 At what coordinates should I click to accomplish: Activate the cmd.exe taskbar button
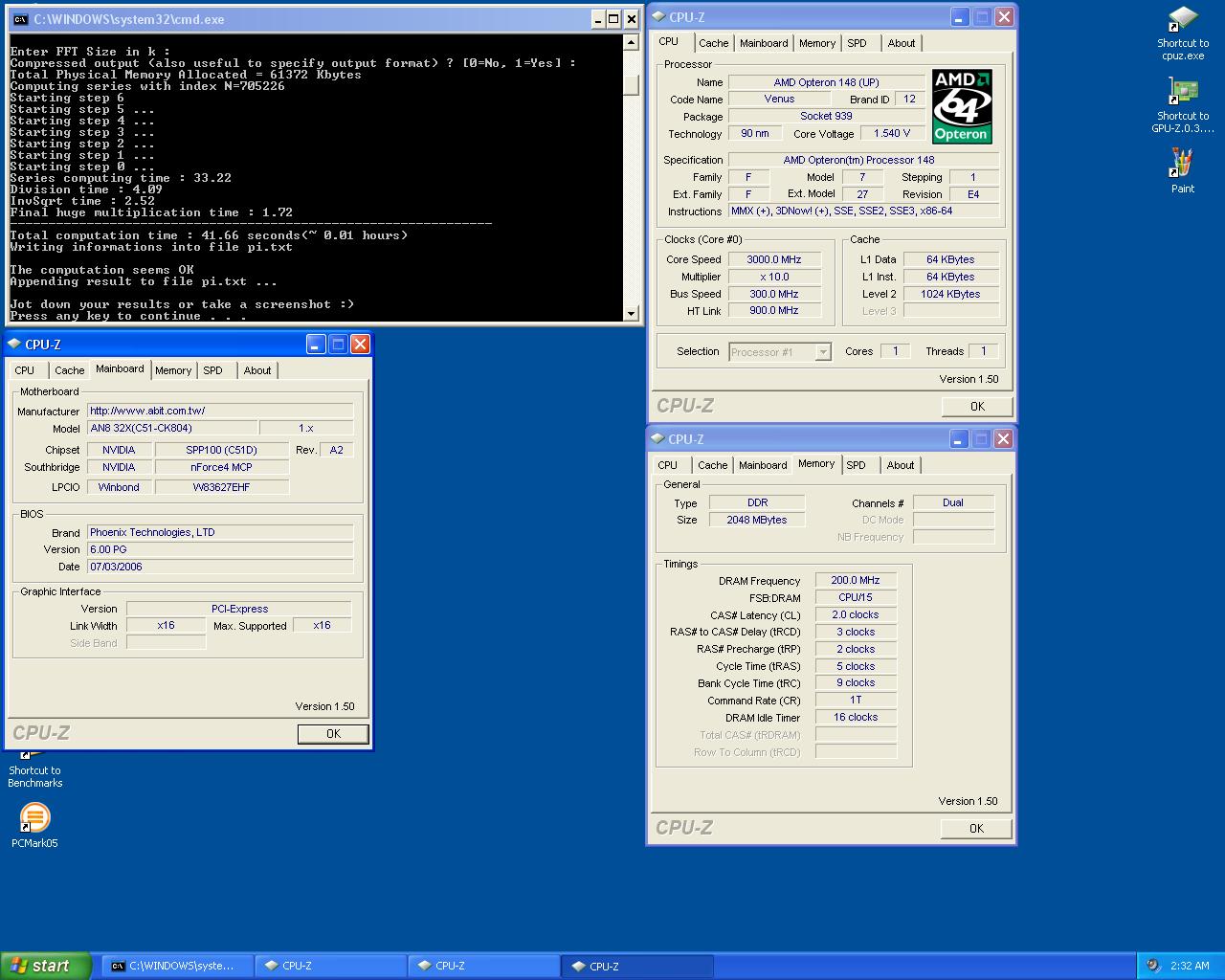(178, 966)
